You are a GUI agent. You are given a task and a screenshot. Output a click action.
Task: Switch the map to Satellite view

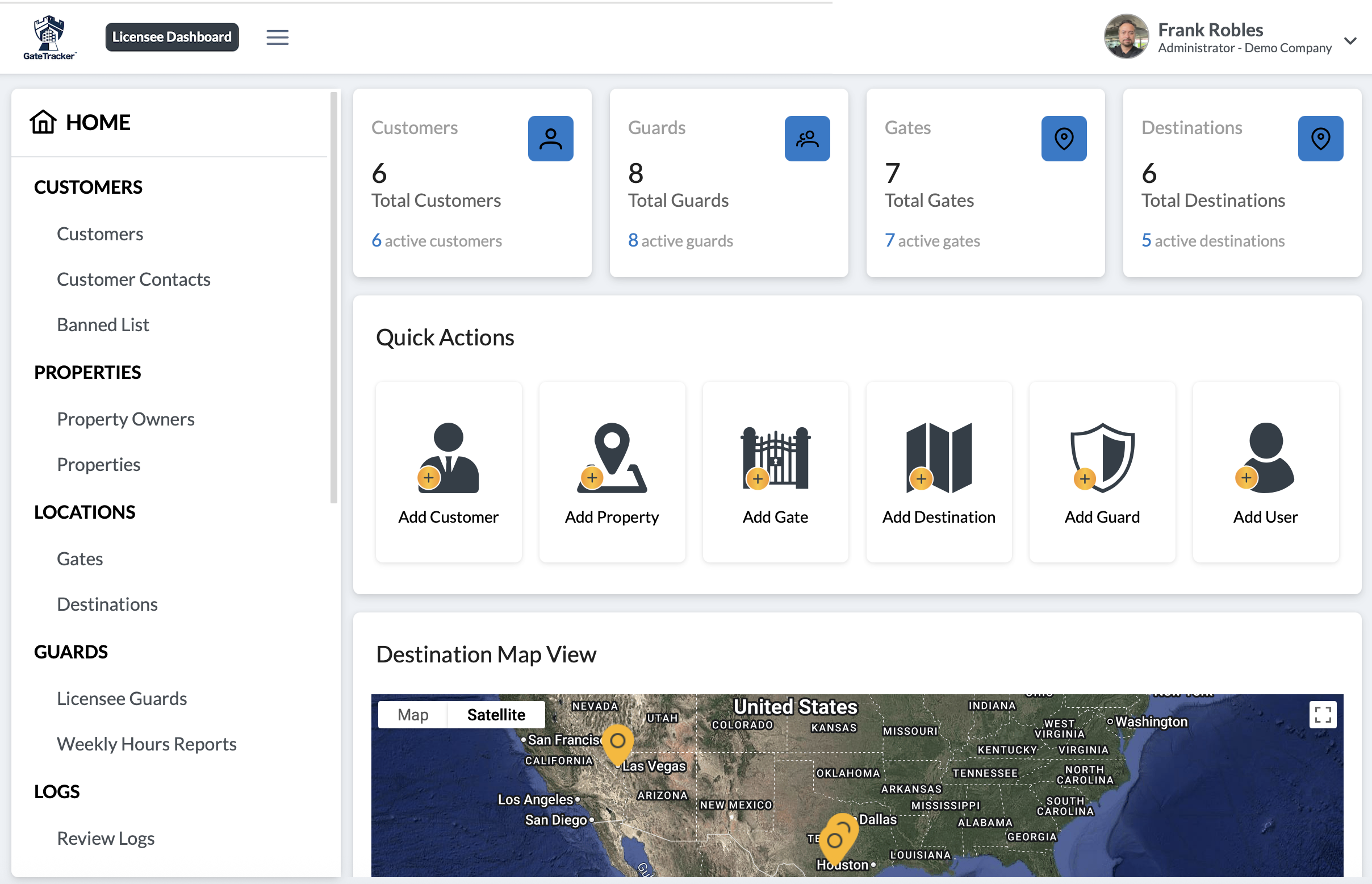click(x=496, y=714)
